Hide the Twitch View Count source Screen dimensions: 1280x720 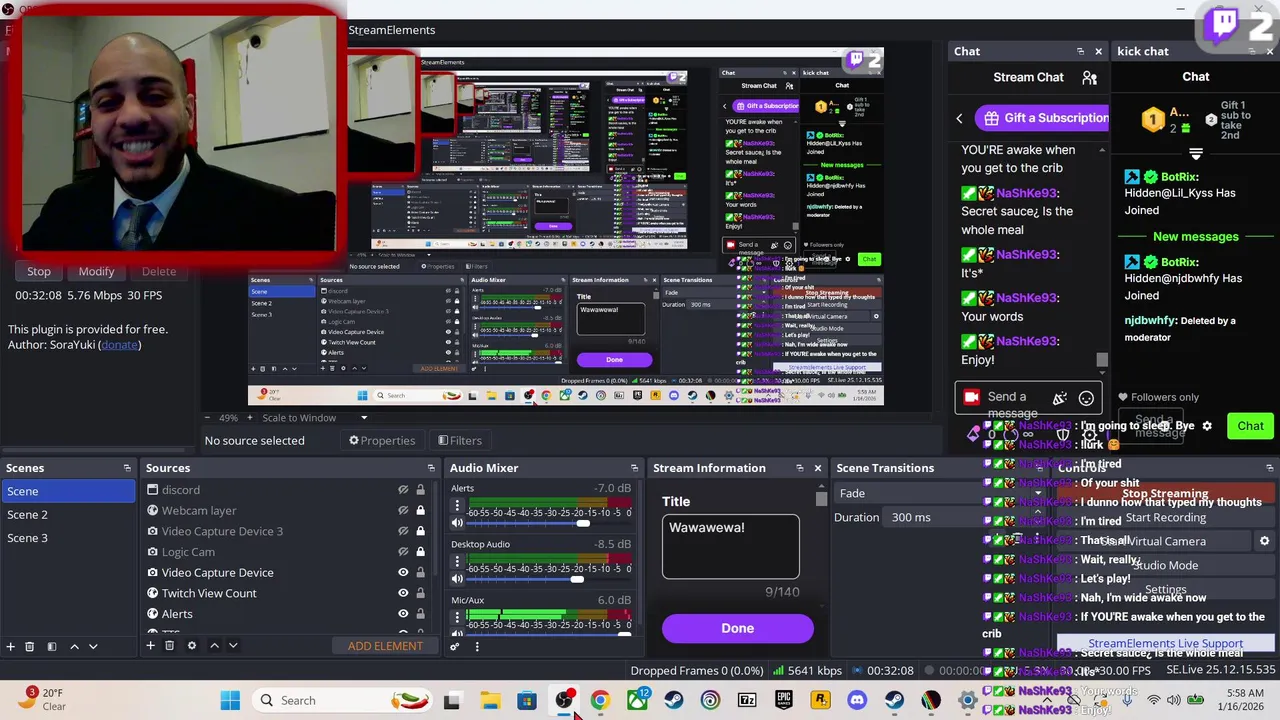403,593
